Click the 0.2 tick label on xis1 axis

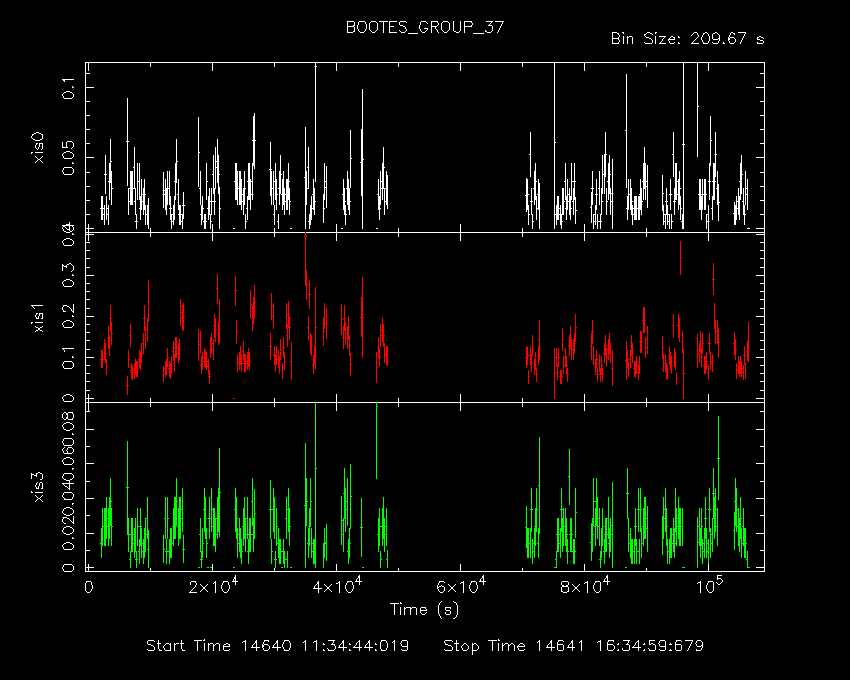click(x=69, y=317)
